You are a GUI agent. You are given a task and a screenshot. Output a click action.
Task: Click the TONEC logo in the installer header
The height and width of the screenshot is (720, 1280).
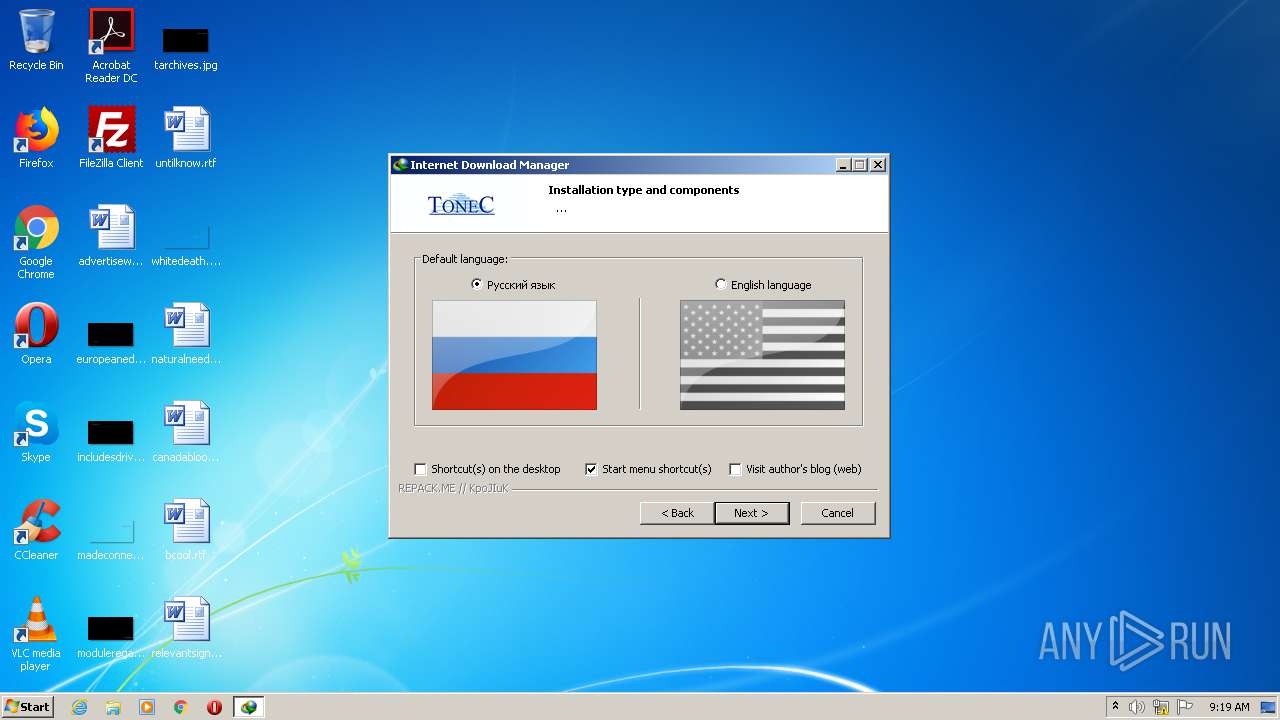tap(461, 205)
